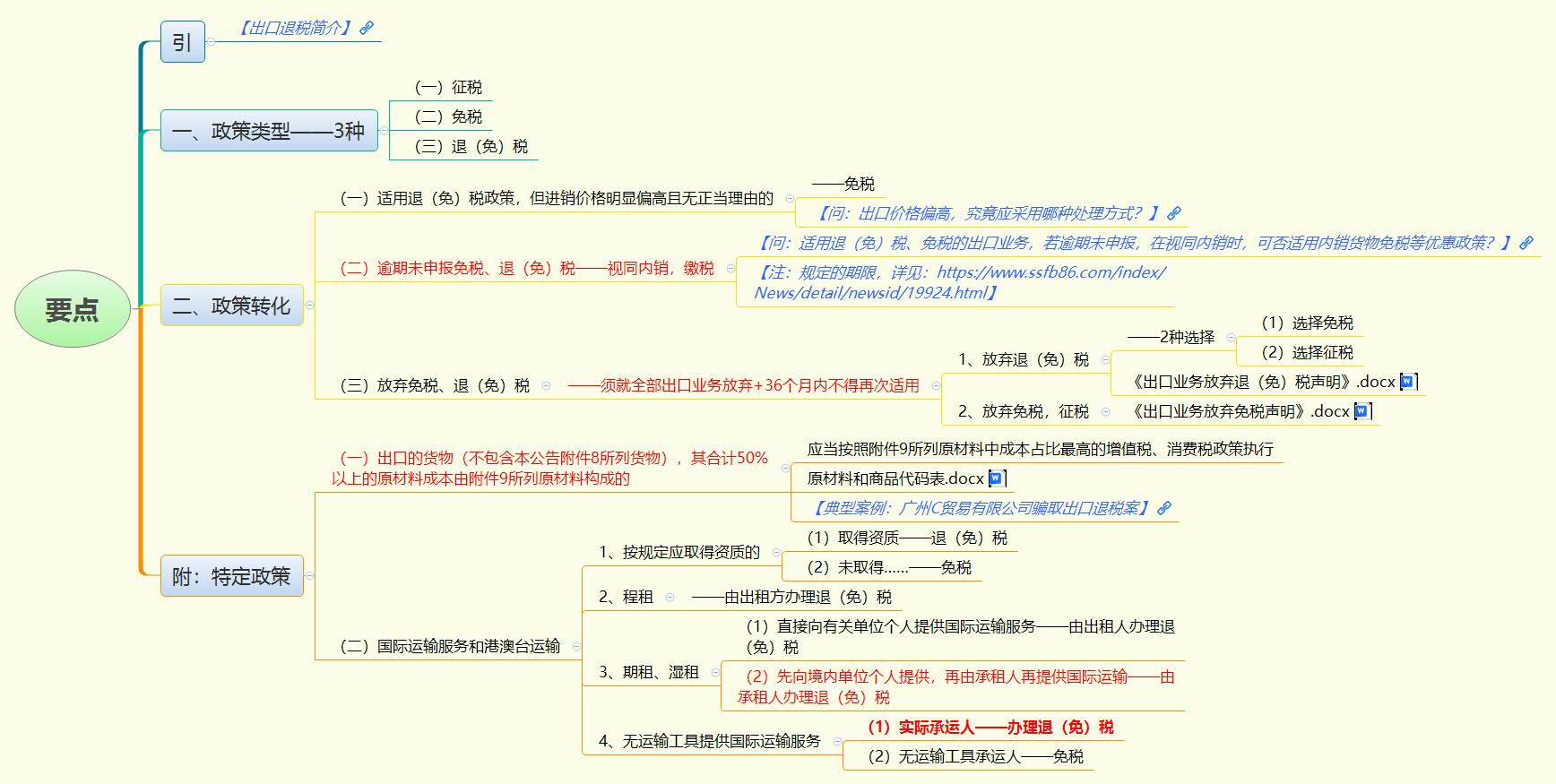This screenshot has width=1556, height=784.
Task: Collapse branch after 36个月内不得再次适用 node
Action: [936, 385]
